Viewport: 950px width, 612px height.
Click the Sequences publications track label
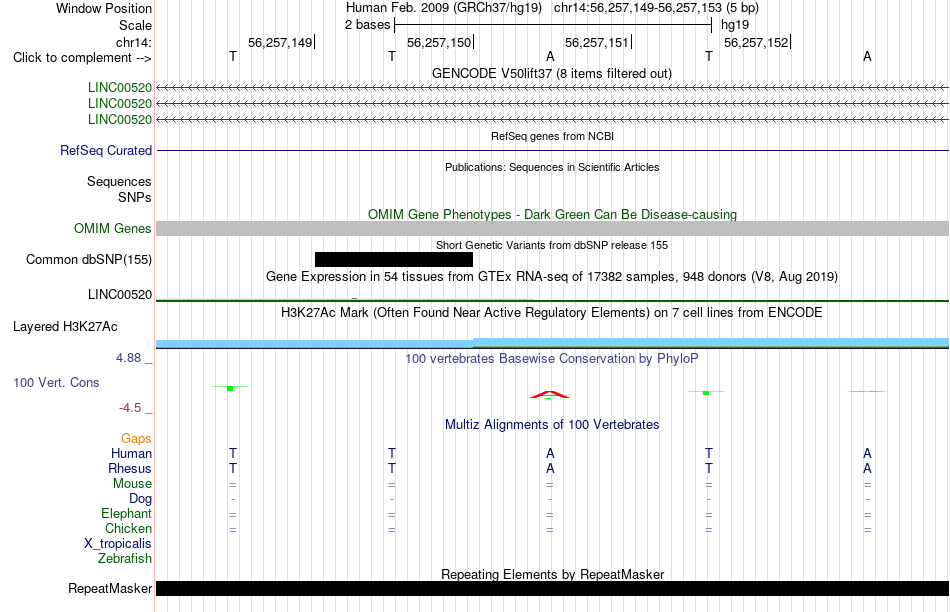pos(119,181)
